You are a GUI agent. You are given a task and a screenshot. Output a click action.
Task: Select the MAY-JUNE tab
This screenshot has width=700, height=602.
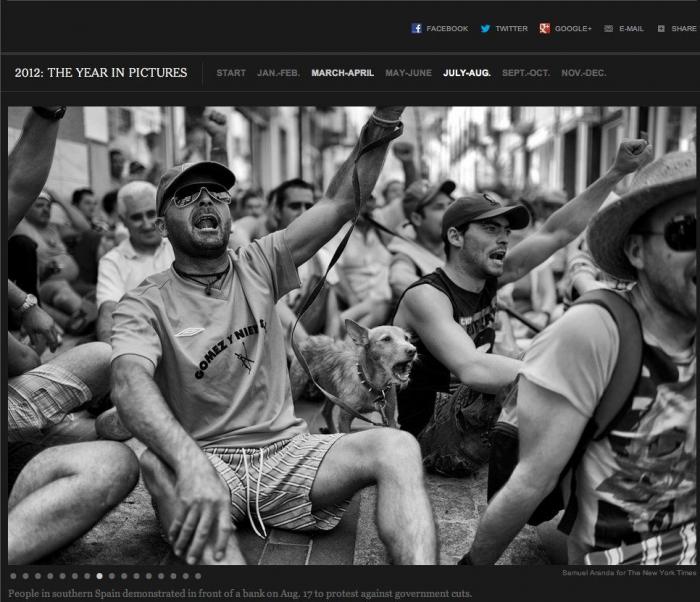pos(408,73)
